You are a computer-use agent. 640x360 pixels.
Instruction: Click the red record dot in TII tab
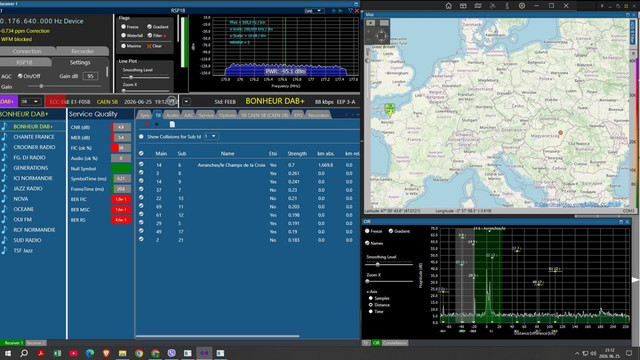[x=147, y=124]
